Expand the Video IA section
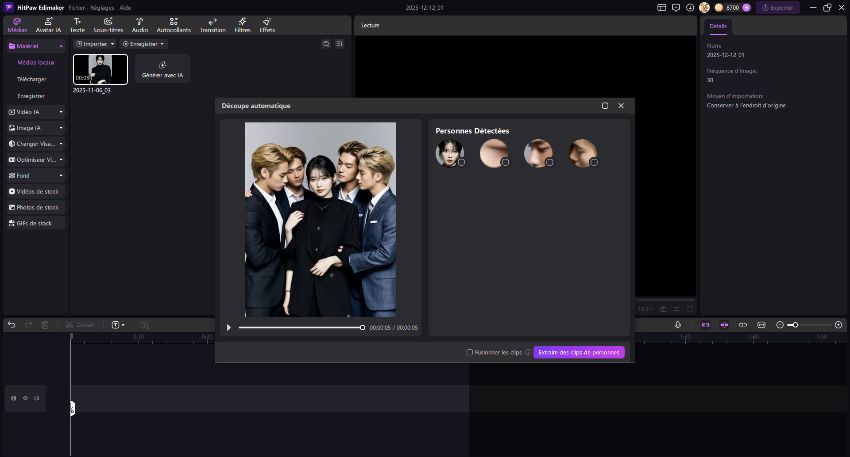 pos(35,112)
